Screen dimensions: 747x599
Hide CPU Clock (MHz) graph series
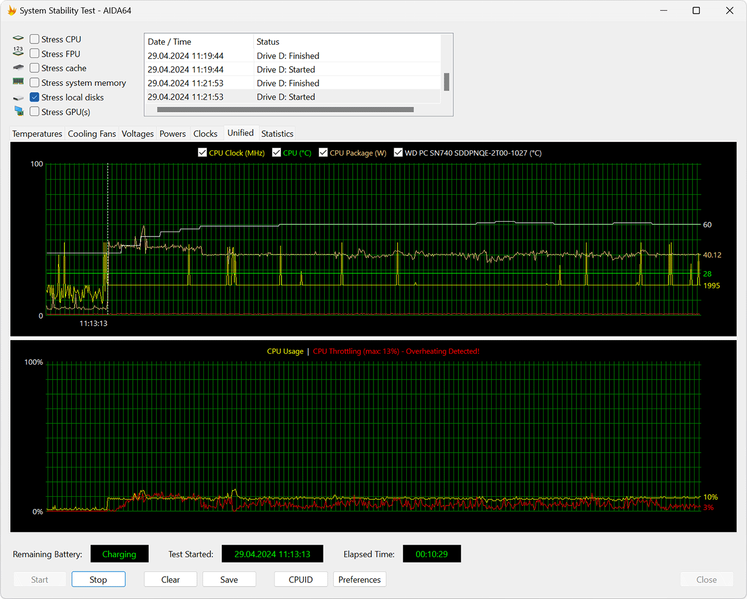pyautogui.click(x=203, y=153)
